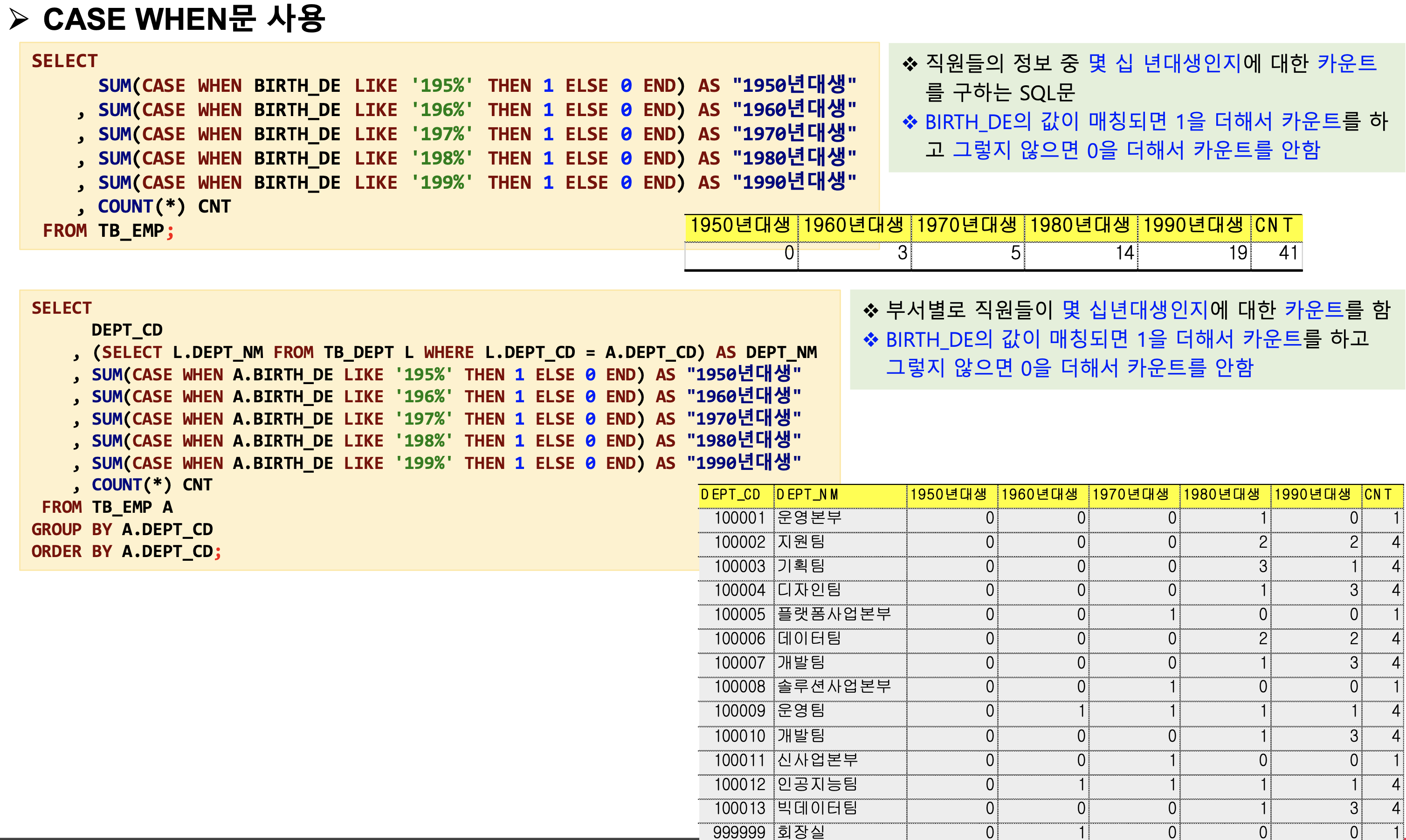Select 1950년대생 header in top result table

(x=740, y=225)
